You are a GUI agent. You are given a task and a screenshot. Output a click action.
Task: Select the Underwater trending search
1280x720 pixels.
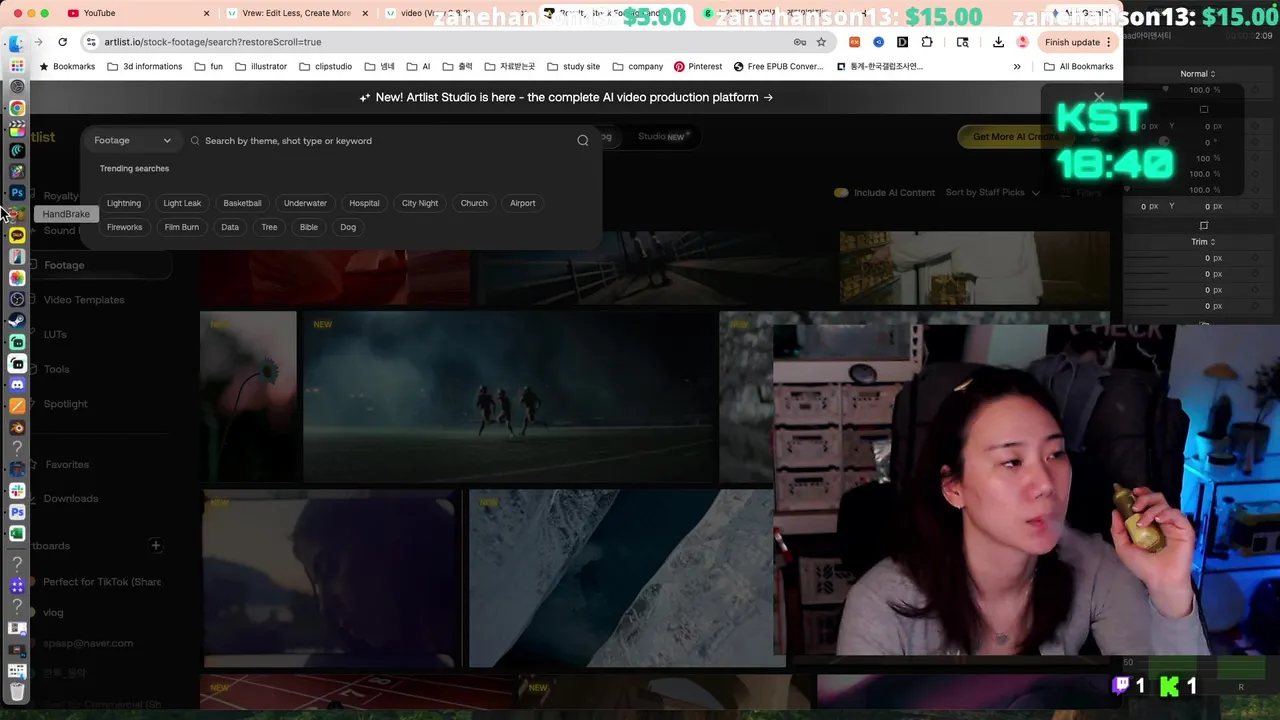tap(305, 203)
